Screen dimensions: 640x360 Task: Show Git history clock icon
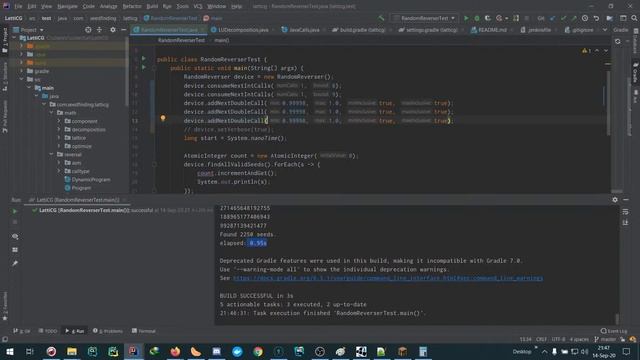(x=585, y=18)
